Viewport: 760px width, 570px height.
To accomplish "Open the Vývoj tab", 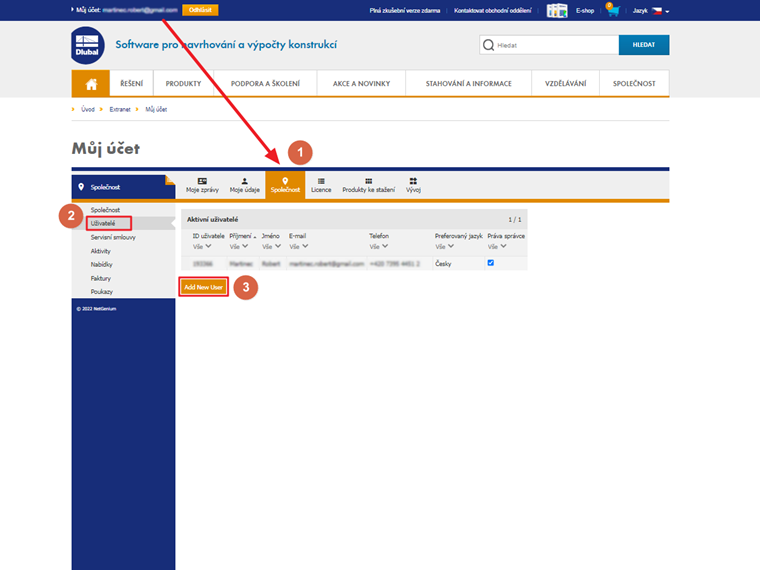I will point(413,186).
